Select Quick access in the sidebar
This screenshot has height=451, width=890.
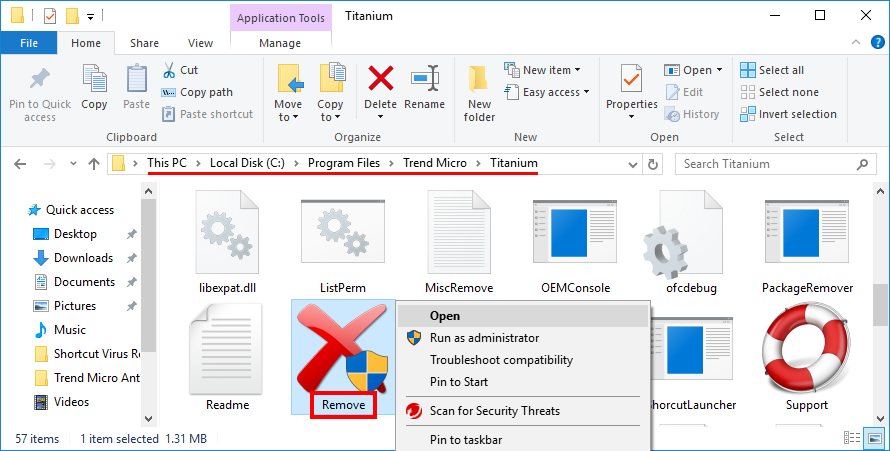(71, 210)
